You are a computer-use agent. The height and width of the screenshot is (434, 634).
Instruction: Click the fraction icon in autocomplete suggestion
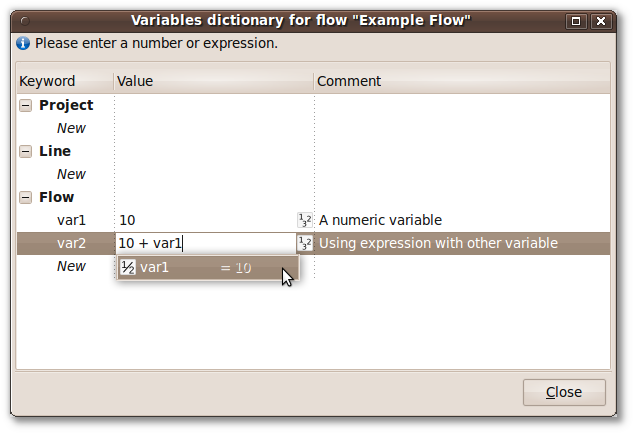pos(128,267)
